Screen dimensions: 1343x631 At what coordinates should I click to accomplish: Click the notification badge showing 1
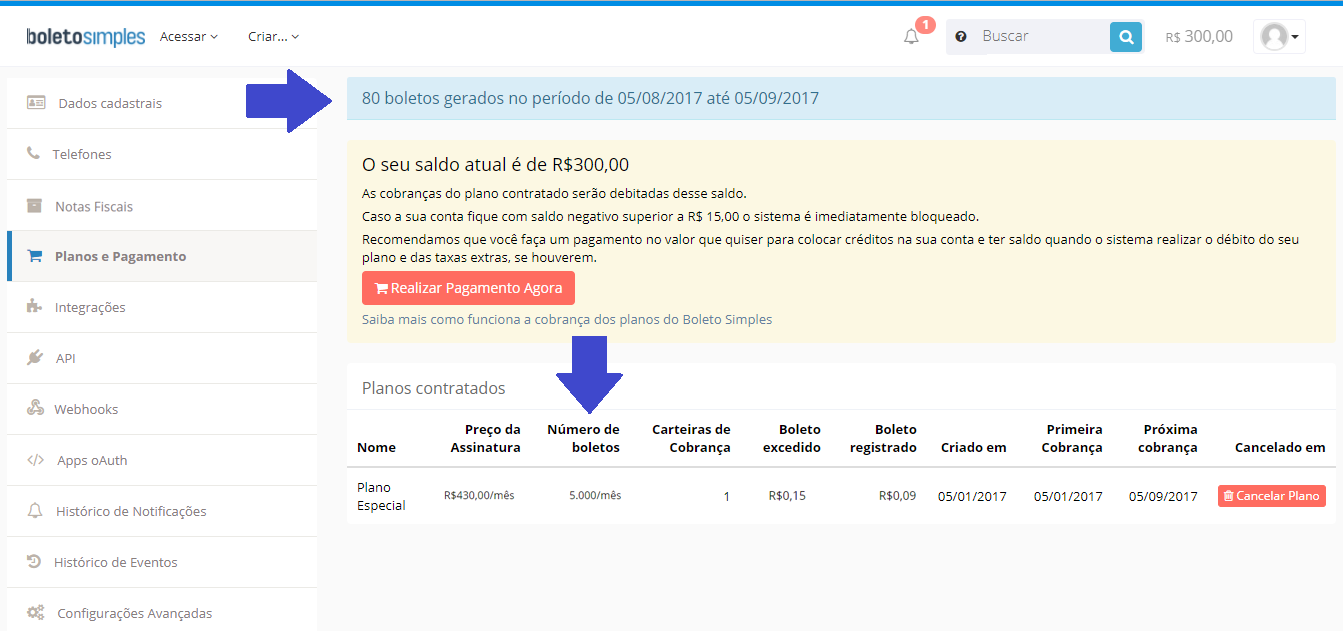tap(925, 24)
